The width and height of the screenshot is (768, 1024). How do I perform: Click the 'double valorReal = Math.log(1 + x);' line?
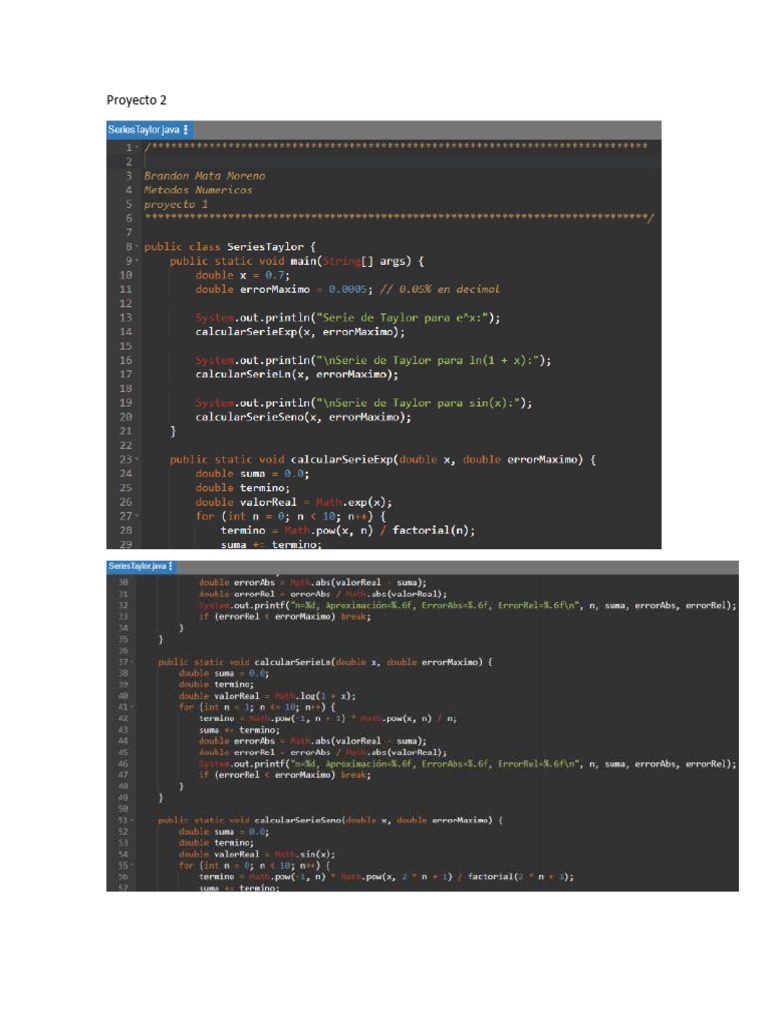tap(268, 696)
